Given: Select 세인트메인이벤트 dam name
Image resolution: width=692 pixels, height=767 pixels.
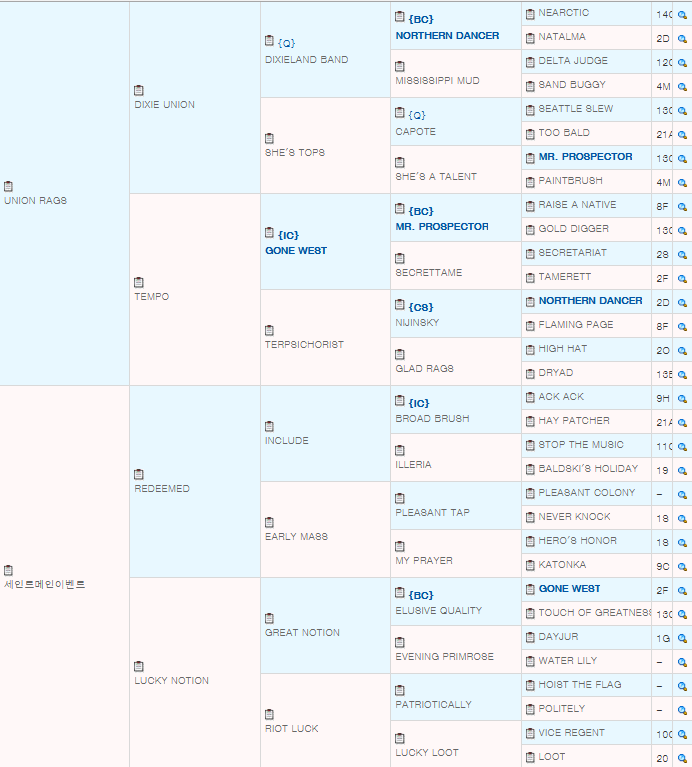Looking at the screenshot, I should tap(45, 584).
